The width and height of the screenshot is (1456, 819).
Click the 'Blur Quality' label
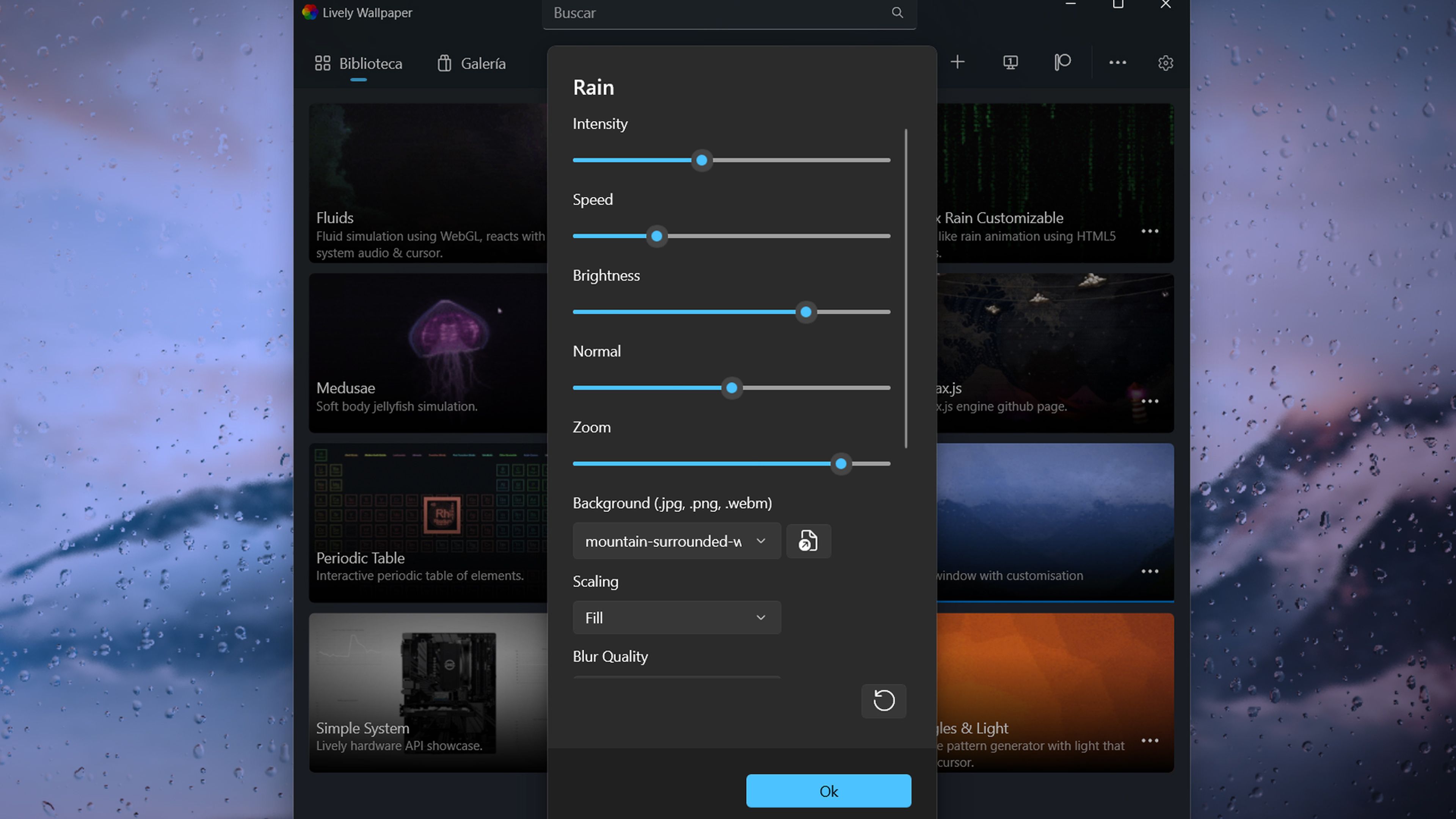point(610,656)
